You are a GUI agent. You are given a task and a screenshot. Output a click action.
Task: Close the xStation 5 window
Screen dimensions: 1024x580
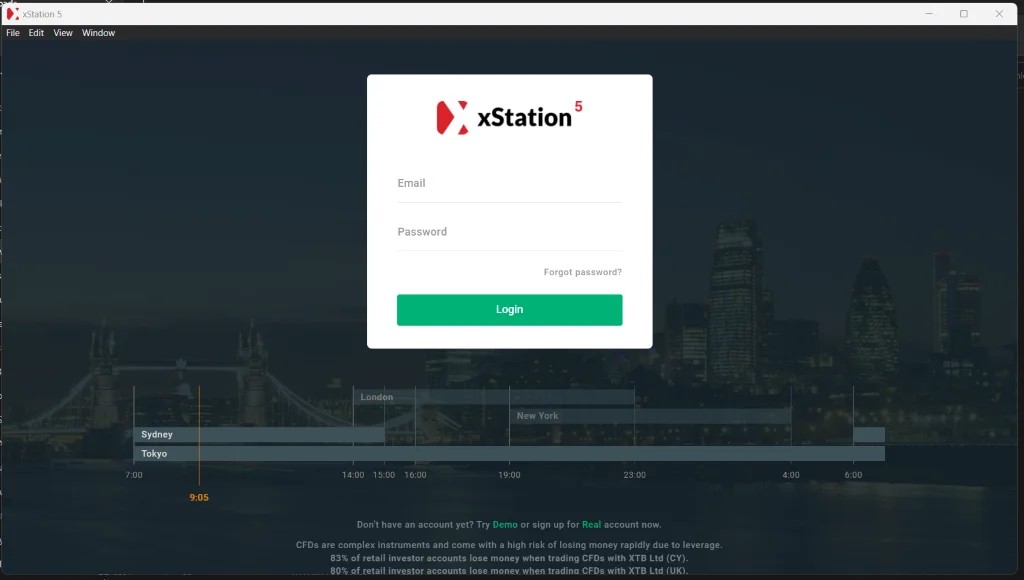[x=999, y=14]
